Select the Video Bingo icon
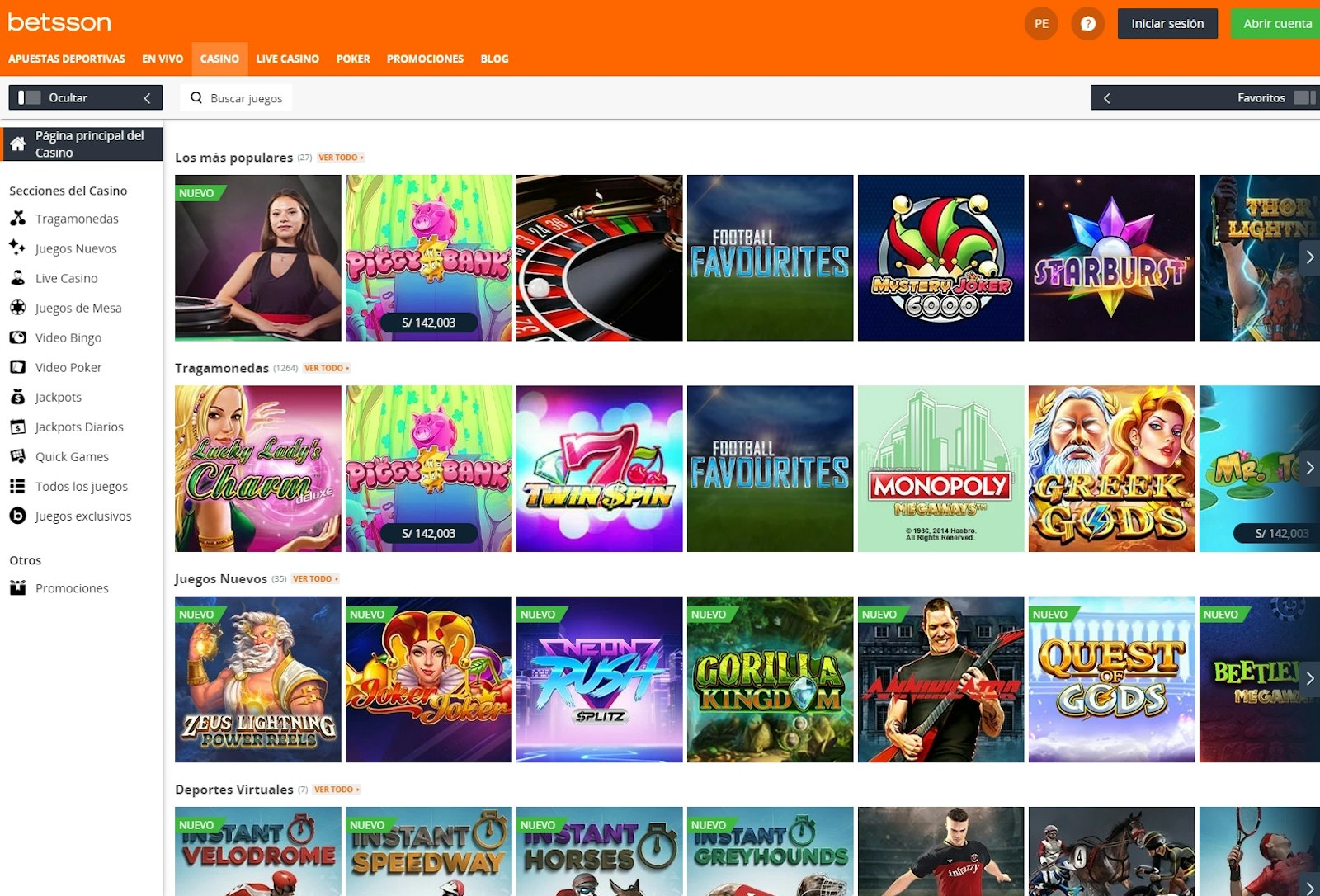1320x896 pixels. tap(18, 337)
